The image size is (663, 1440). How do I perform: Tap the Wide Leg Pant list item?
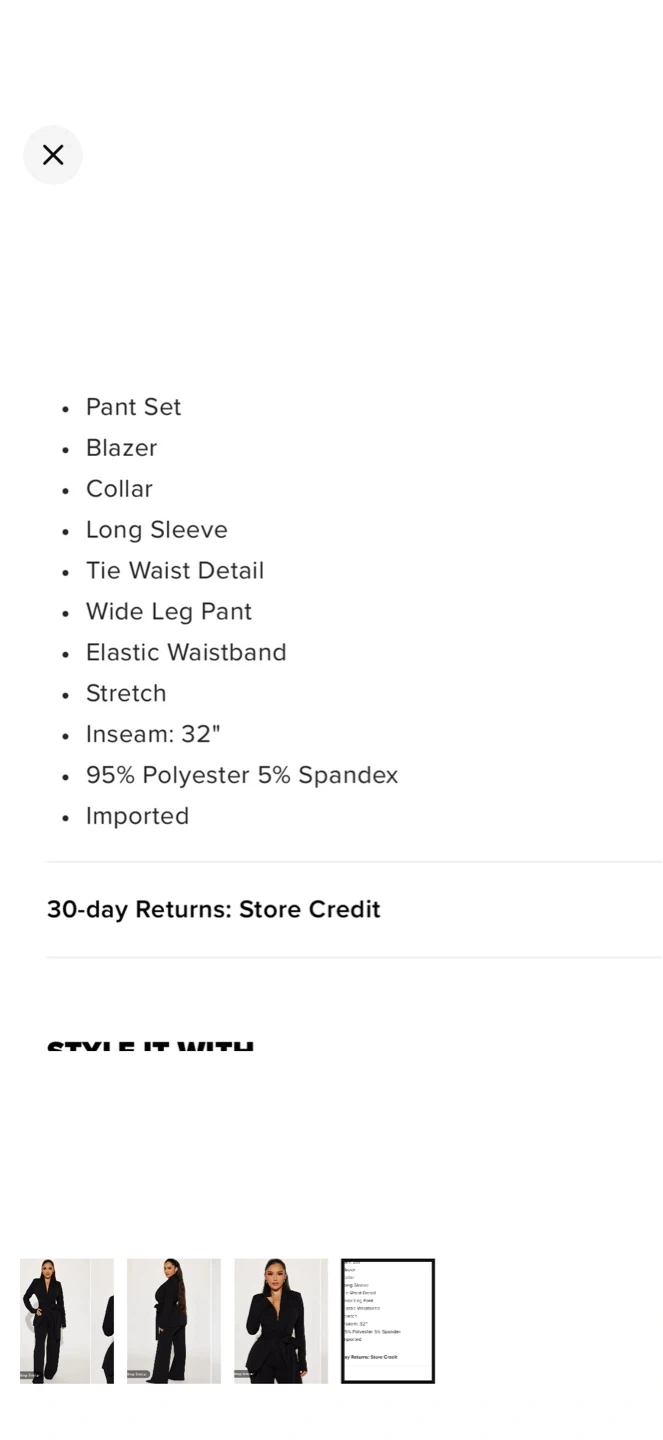(168, 612)
